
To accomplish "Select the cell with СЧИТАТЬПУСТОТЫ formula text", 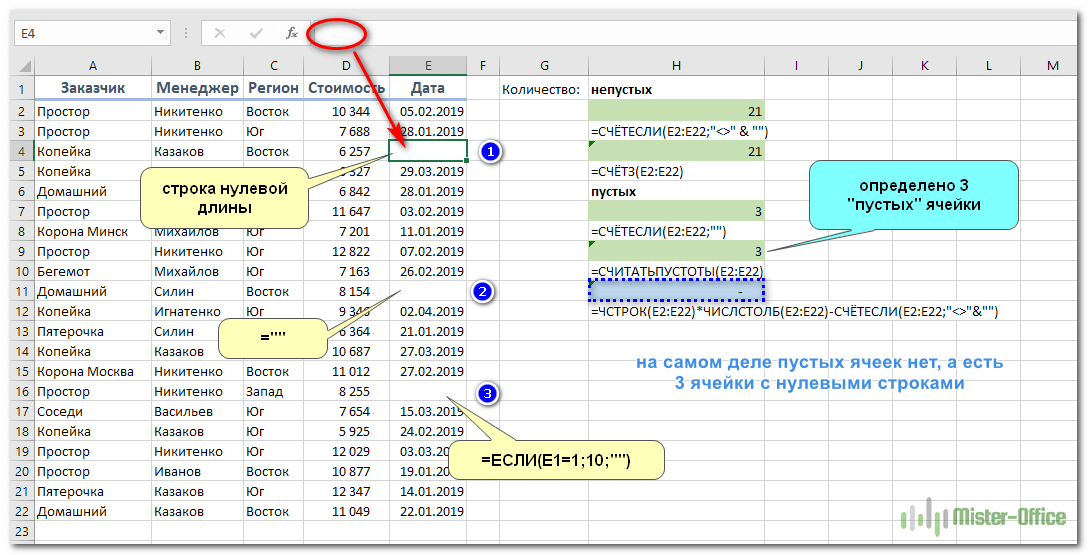I will pyautogui.click(x=677, y=271).
